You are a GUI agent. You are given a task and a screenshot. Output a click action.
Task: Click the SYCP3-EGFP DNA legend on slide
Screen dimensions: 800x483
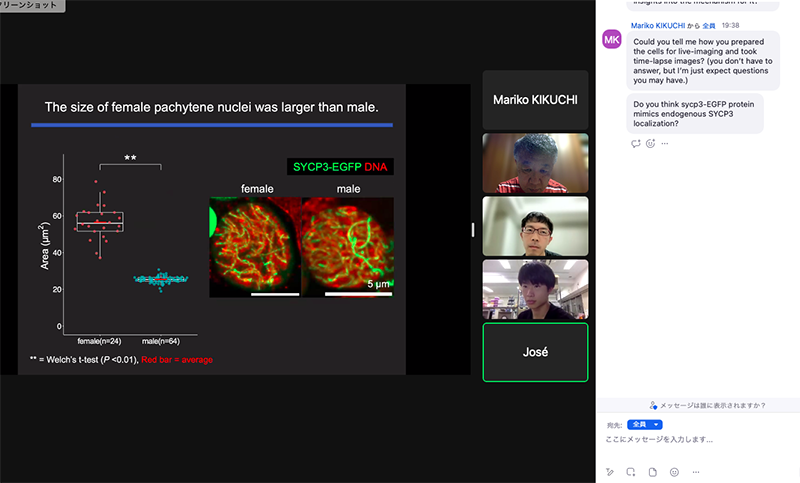(x=340, y=167)
